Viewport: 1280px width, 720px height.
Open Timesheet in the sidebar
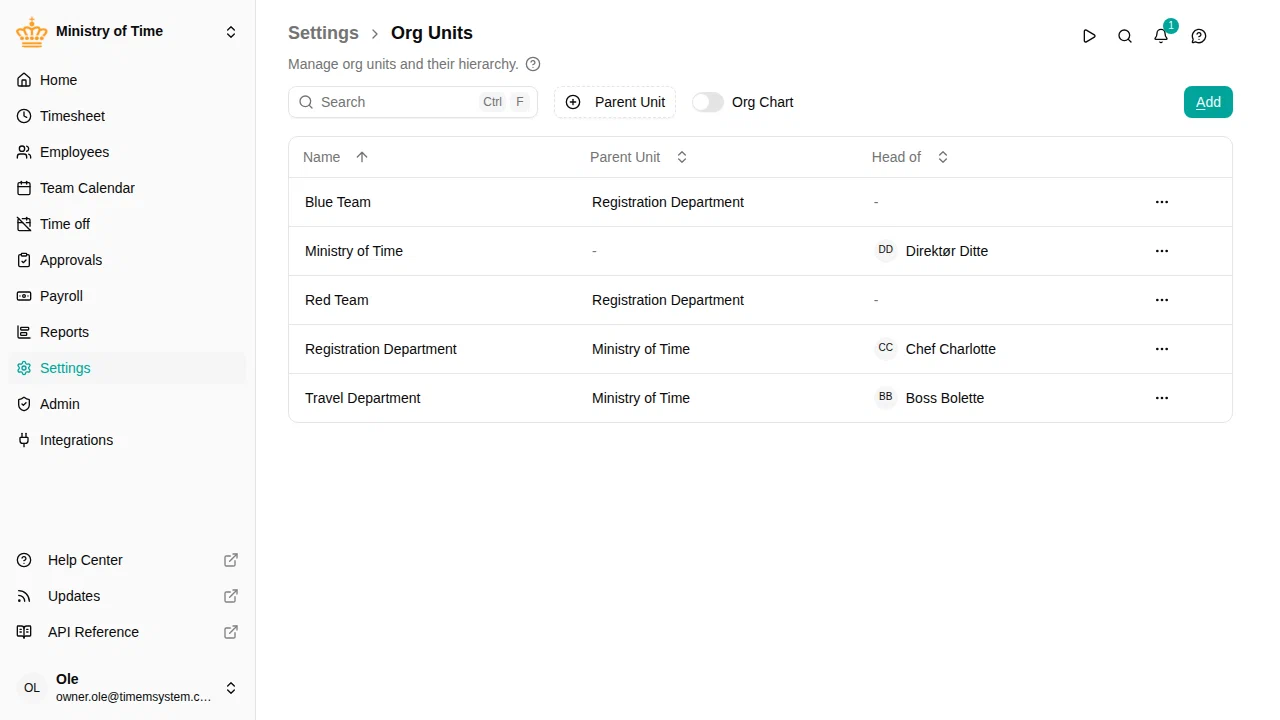coord(127,116)
